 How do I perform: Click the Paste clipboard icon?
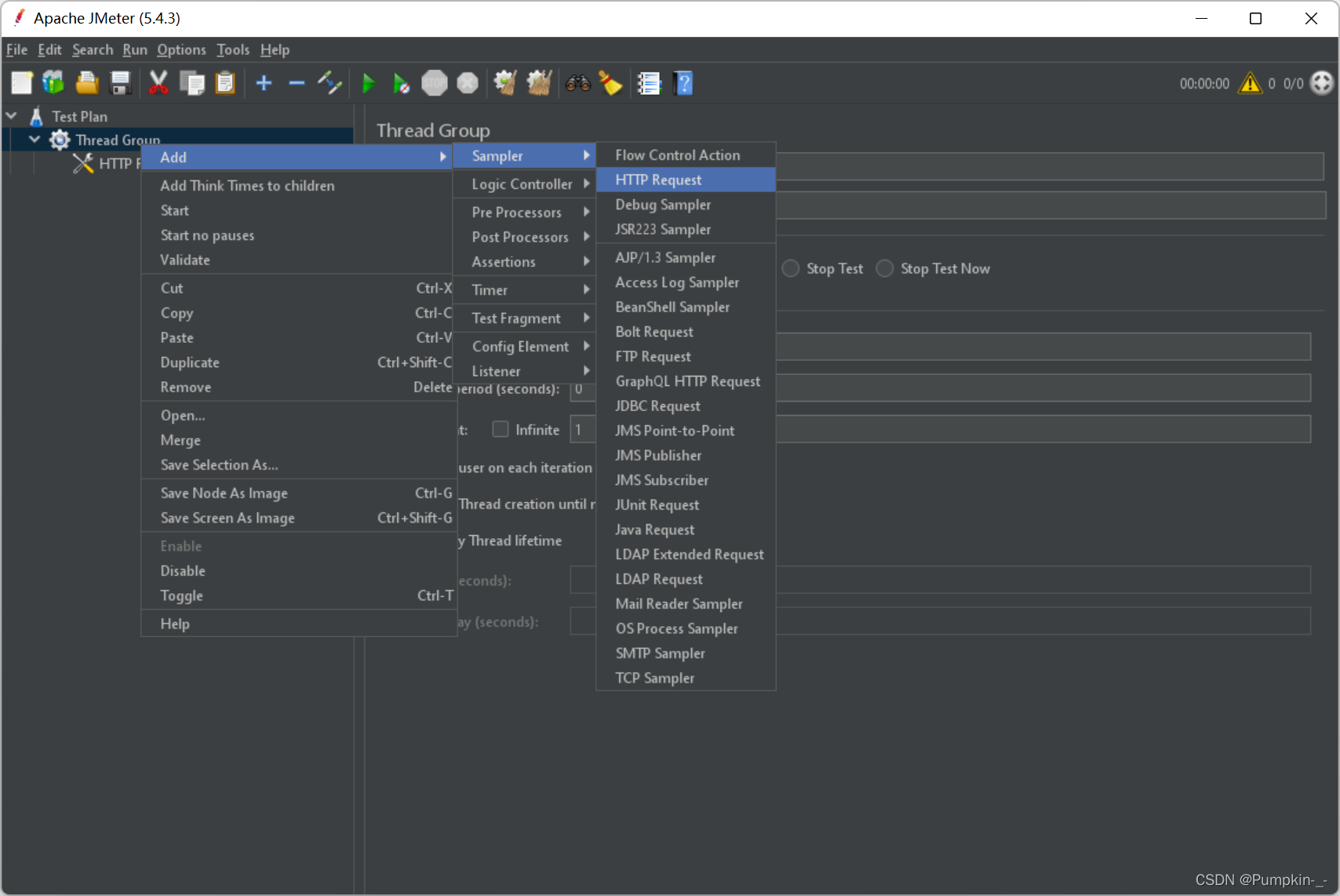tap(225, 83)
